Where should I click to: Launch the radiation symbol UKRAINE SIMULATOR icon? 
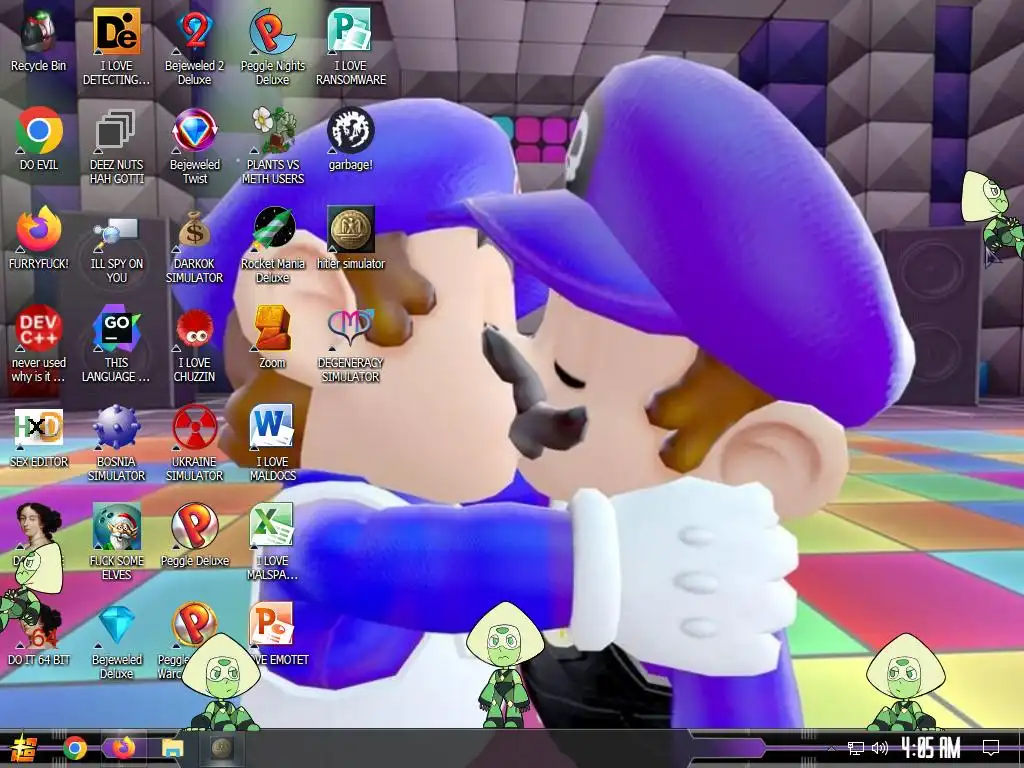pos(195,428)
